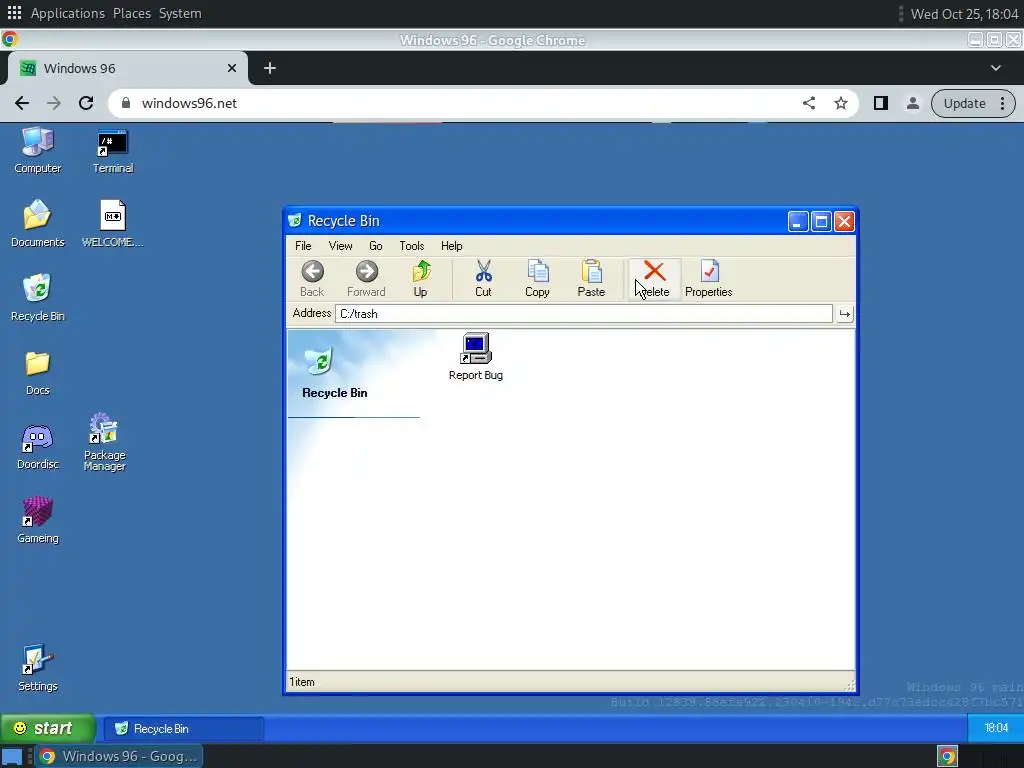The height and width of the screenshot is (768, 1024).
Task: Open Properties from the toolbar
Action: [x=709, y=279]
